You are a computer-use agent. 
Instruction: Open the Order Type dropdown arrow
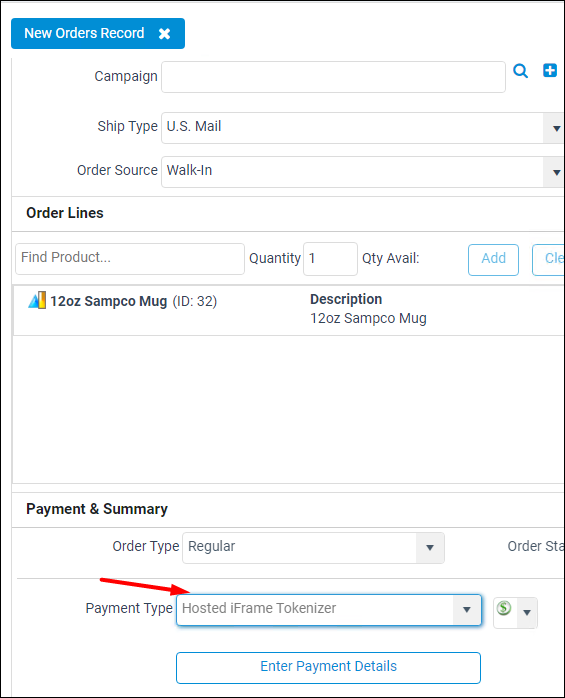pos(430,548)
